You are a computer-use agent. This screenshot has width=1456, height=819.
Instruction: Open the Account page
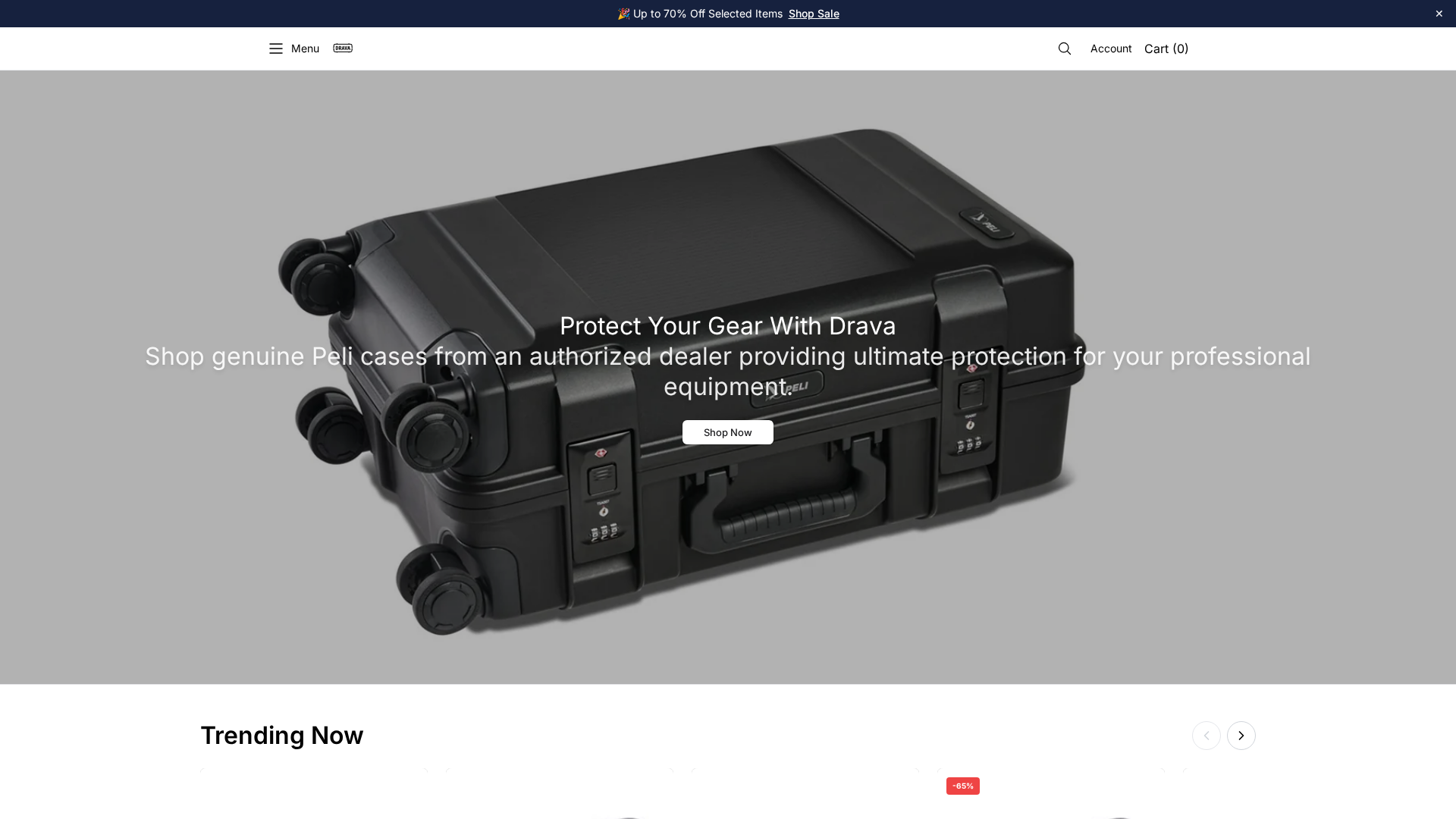(x=1111, y=49)
